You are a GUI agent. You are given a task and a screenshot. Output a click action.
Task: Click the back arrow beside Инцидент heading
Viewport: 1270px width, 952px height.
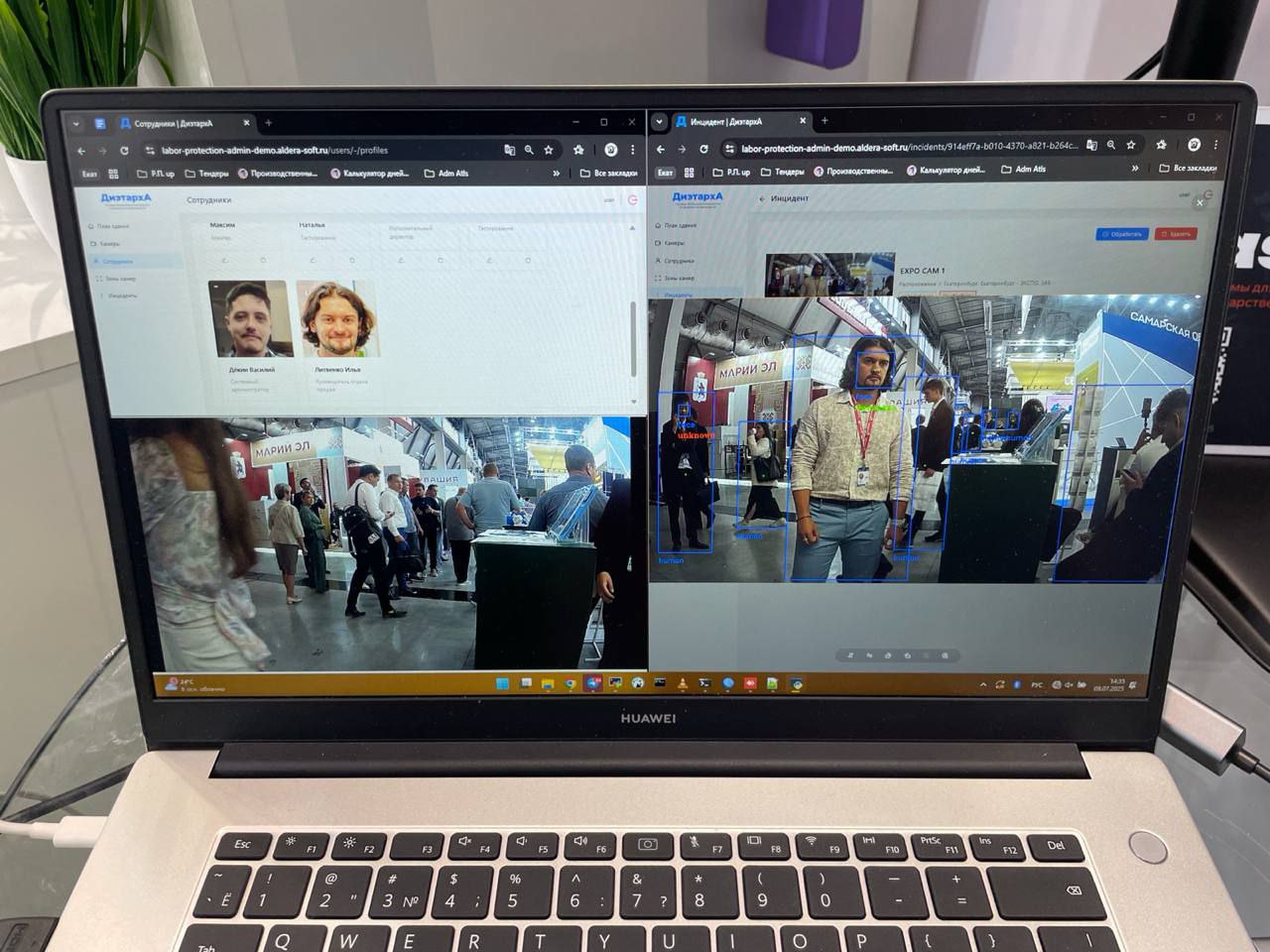[762, 199]
